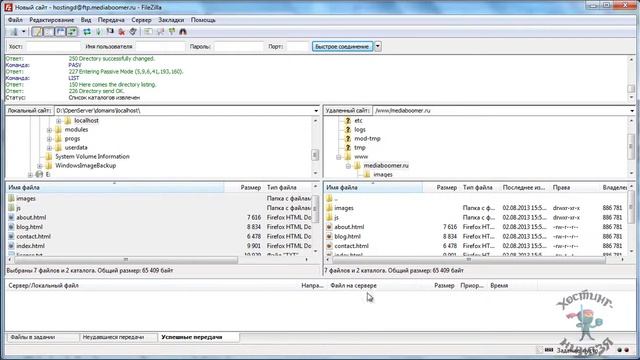This screenshot has height=360, width=640.
Task: Open the Помощь menu
Action: (203, 20)
